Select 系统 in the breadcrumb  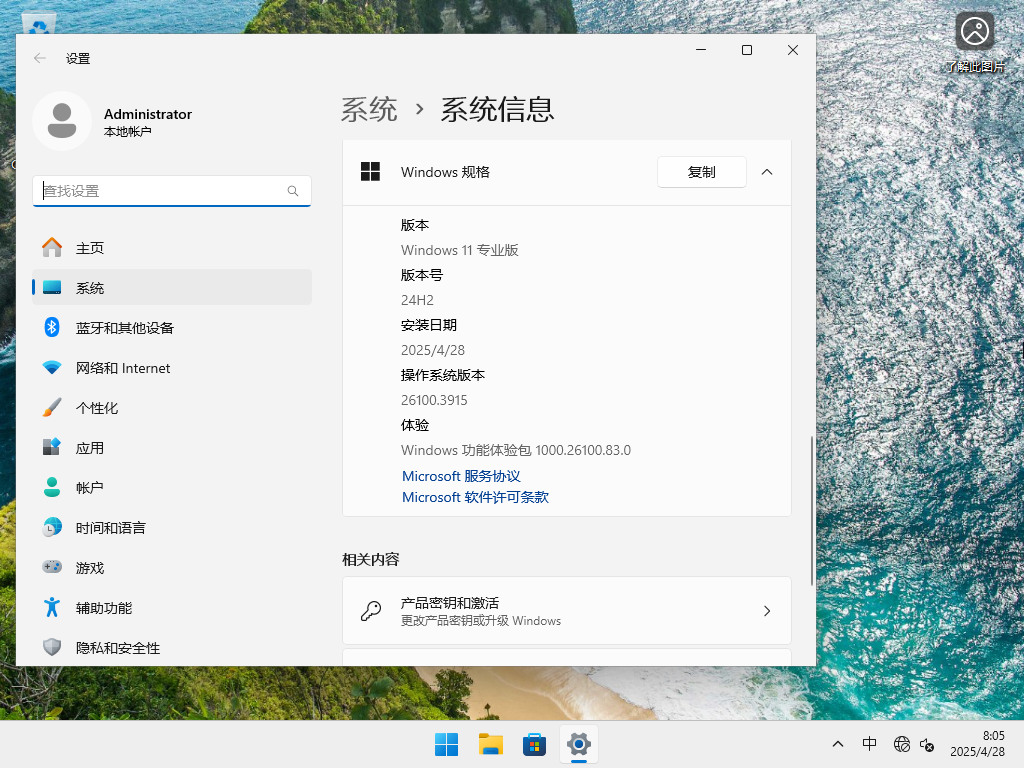pos(369,110)
